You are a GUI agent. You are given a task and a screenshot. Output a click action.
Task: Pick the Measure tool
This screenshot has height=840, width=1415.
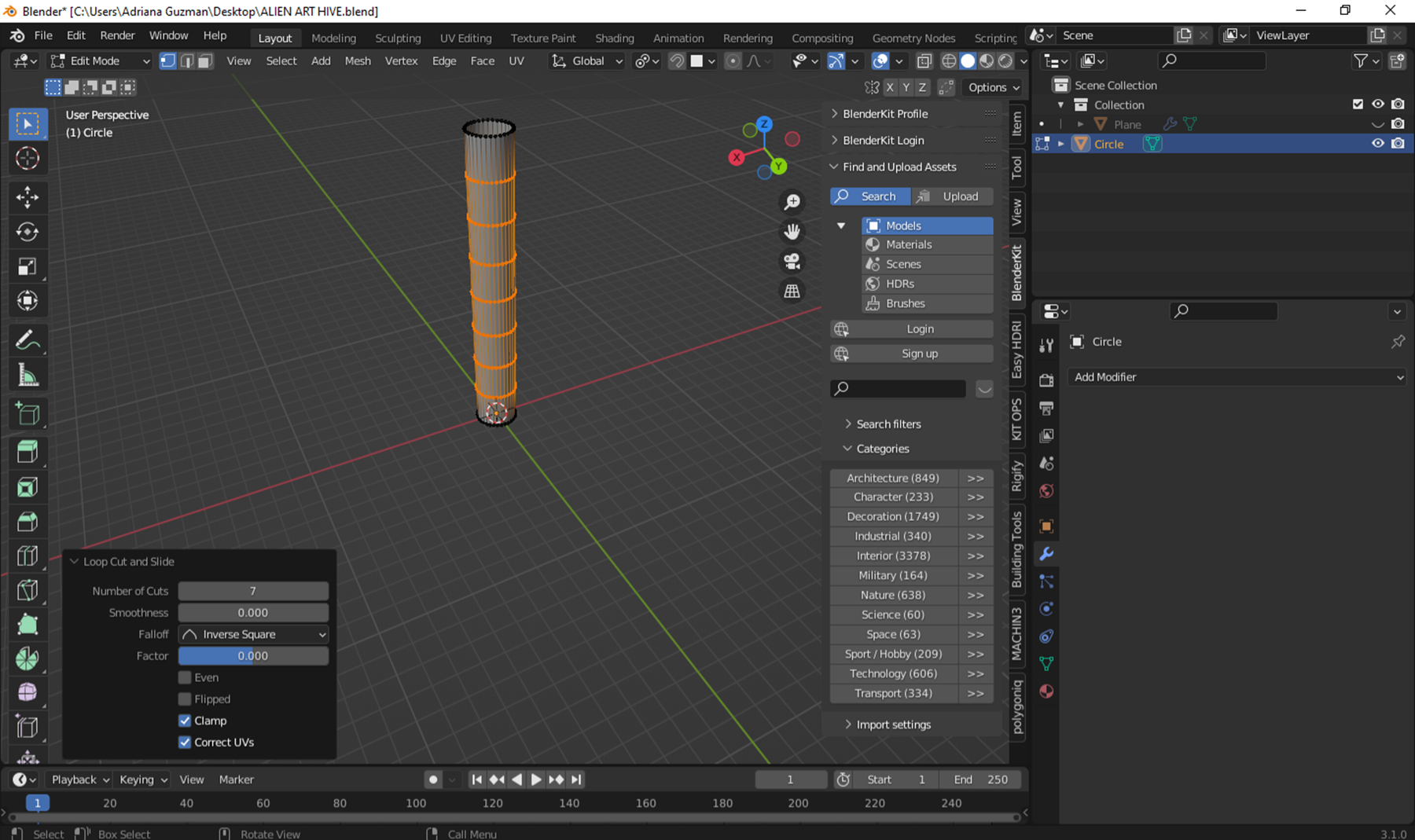click(28, 375)
